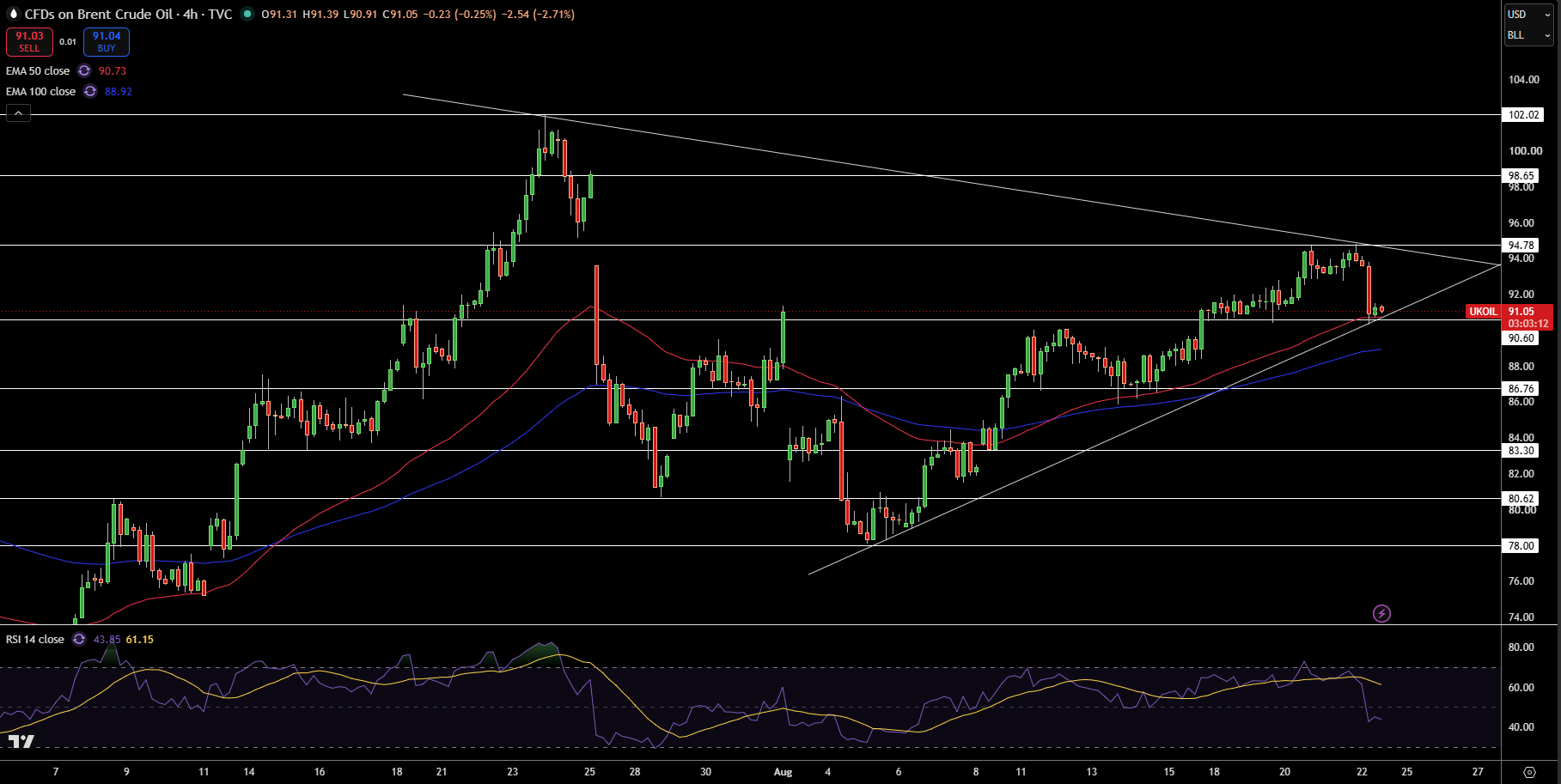The image size is (1561, 784).
Task: Click the 0.01 spread value
Action: tap(68, 41)
